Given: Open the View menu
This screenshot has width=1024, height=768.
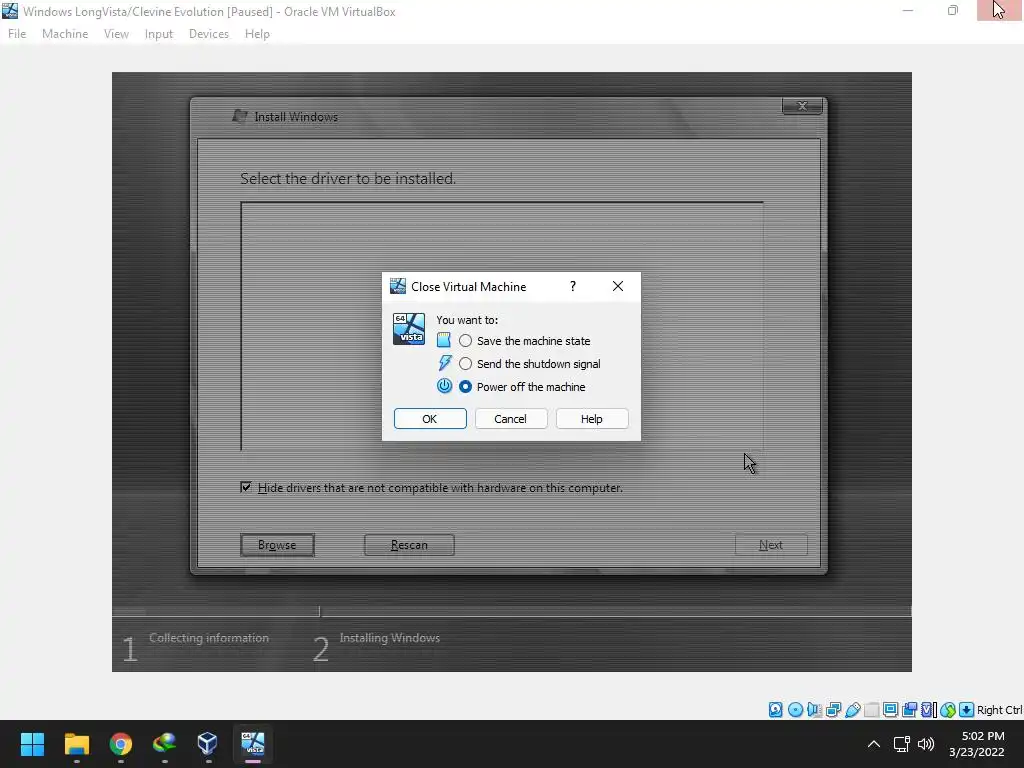Looking at the screenshot, I should point(116,34).
